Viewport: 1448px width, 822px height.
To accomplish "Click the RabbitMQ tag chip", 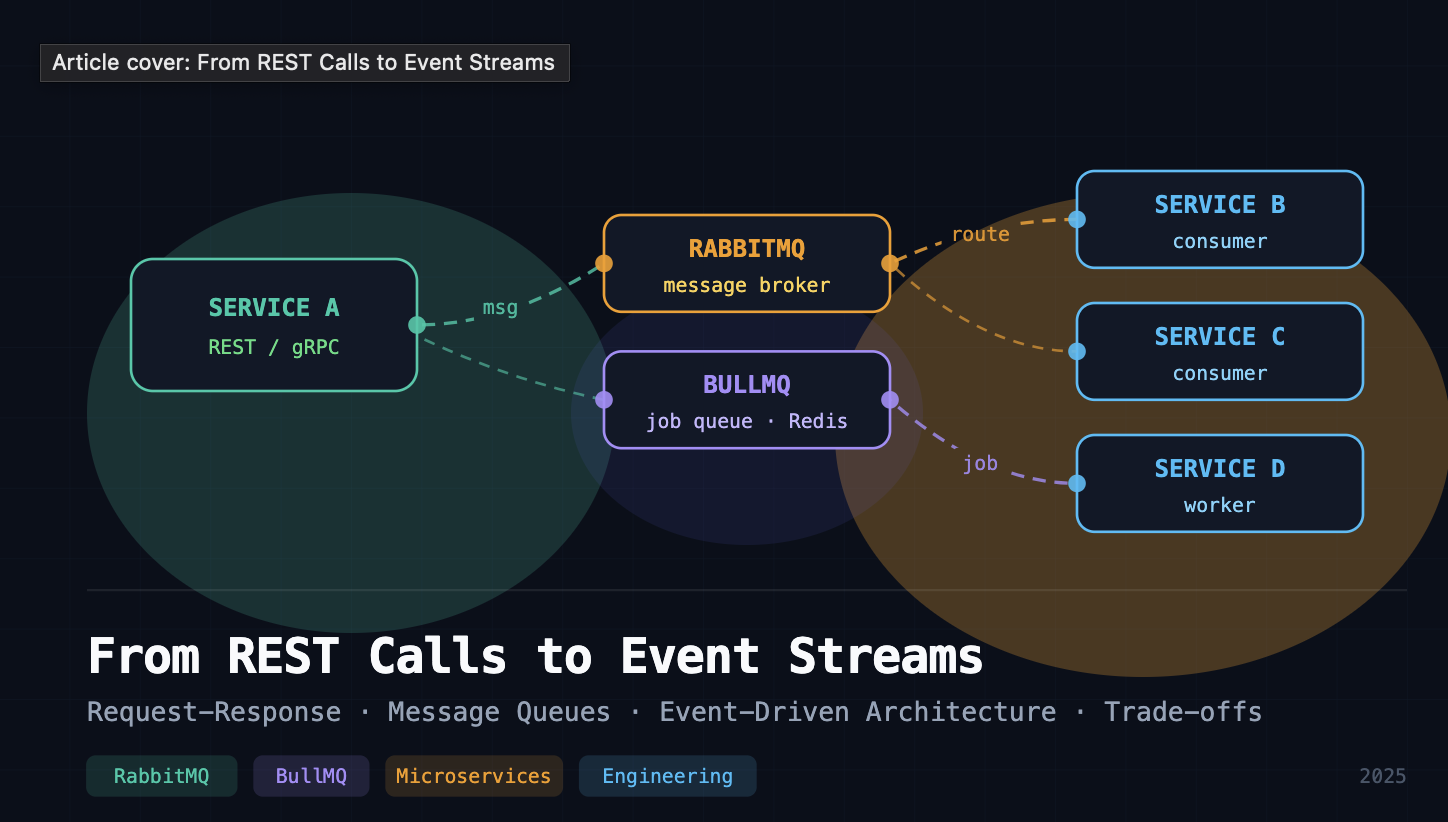I will (162, 776).
